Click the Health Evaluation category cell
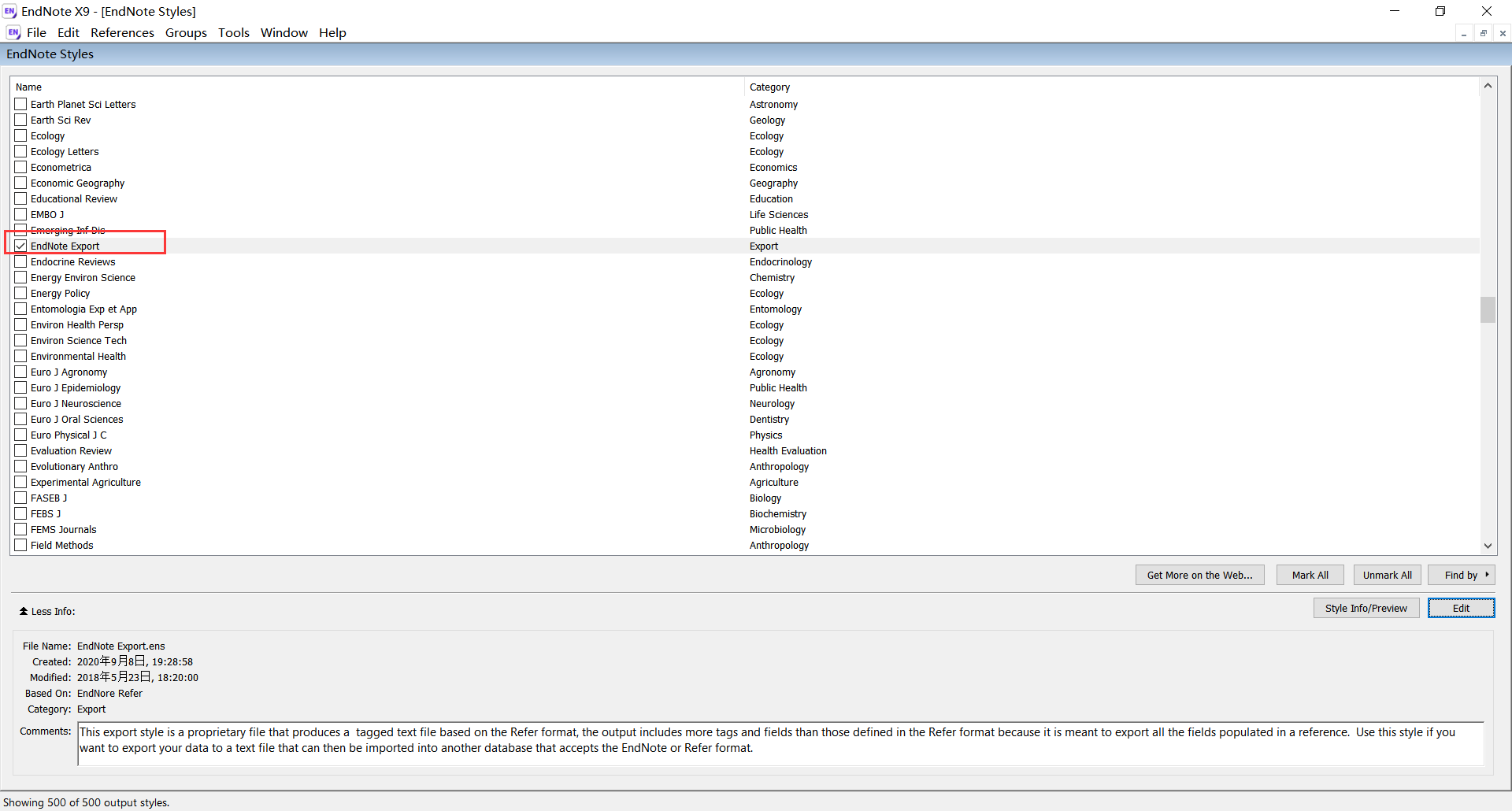 point(787,450)
